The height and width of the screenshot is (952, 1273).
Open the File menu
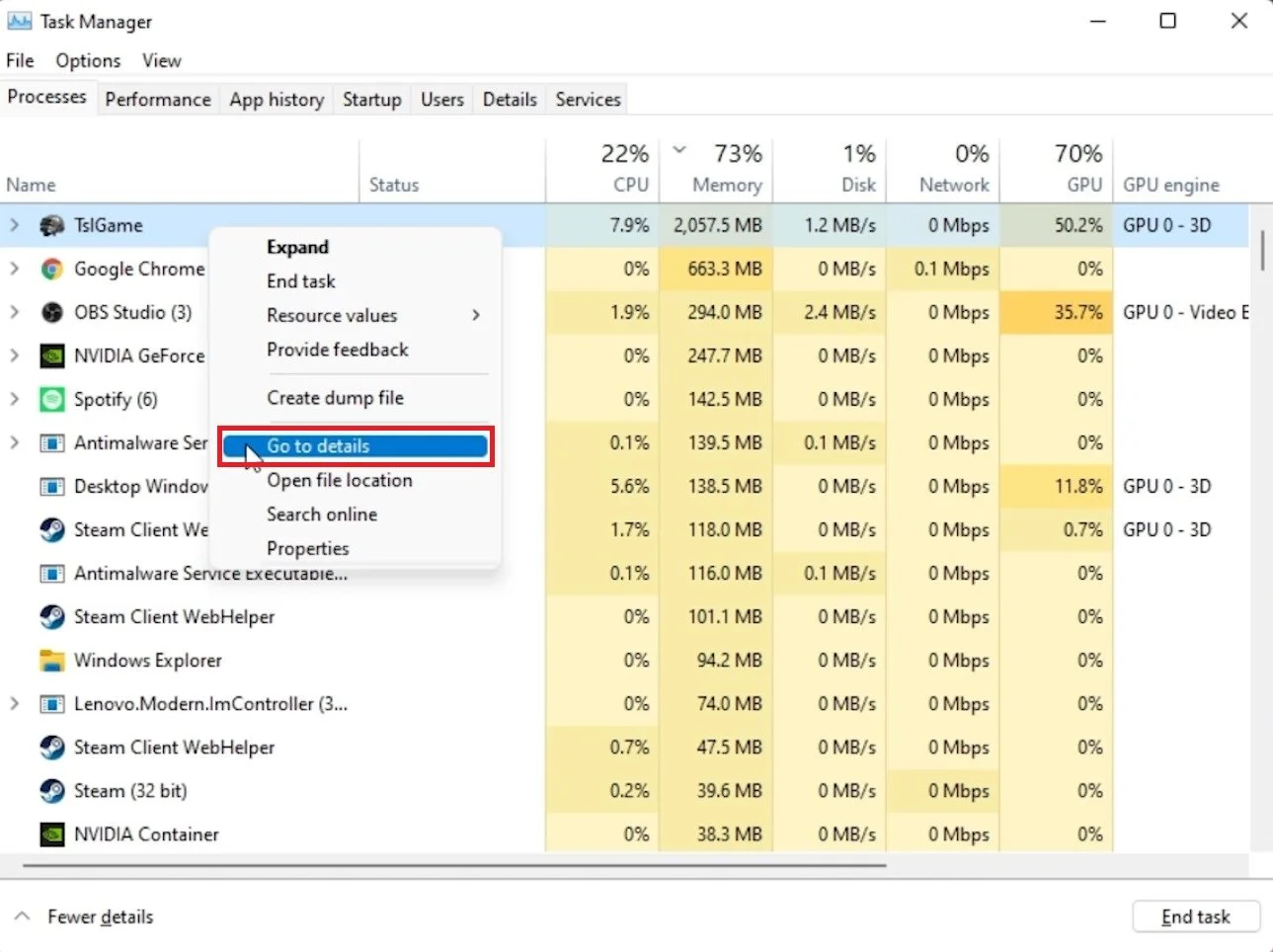(20, 60)
